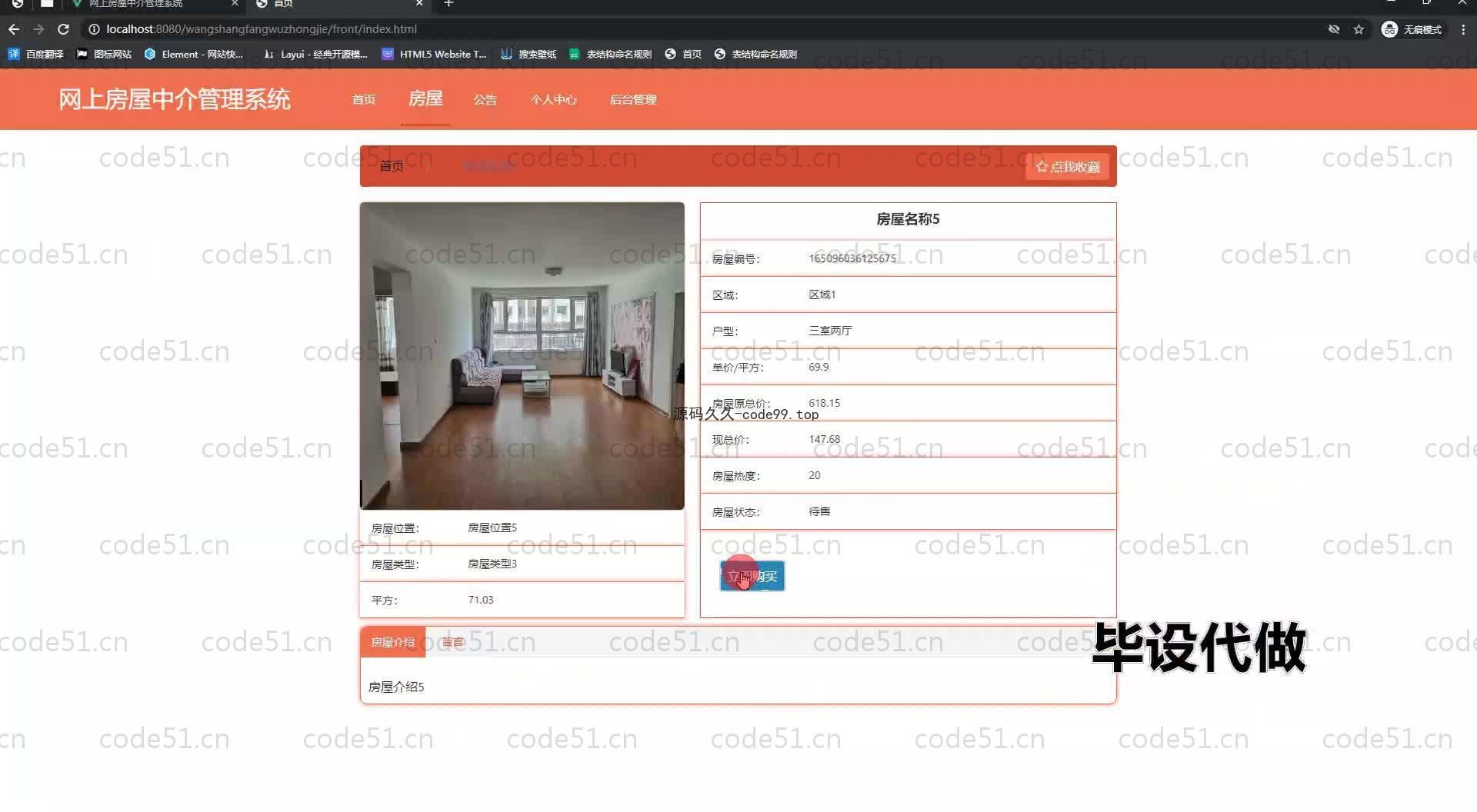This screenshot has height=812, width=1477.
Task: Click the unit price value 69.9
Action: tap(819, 367)
